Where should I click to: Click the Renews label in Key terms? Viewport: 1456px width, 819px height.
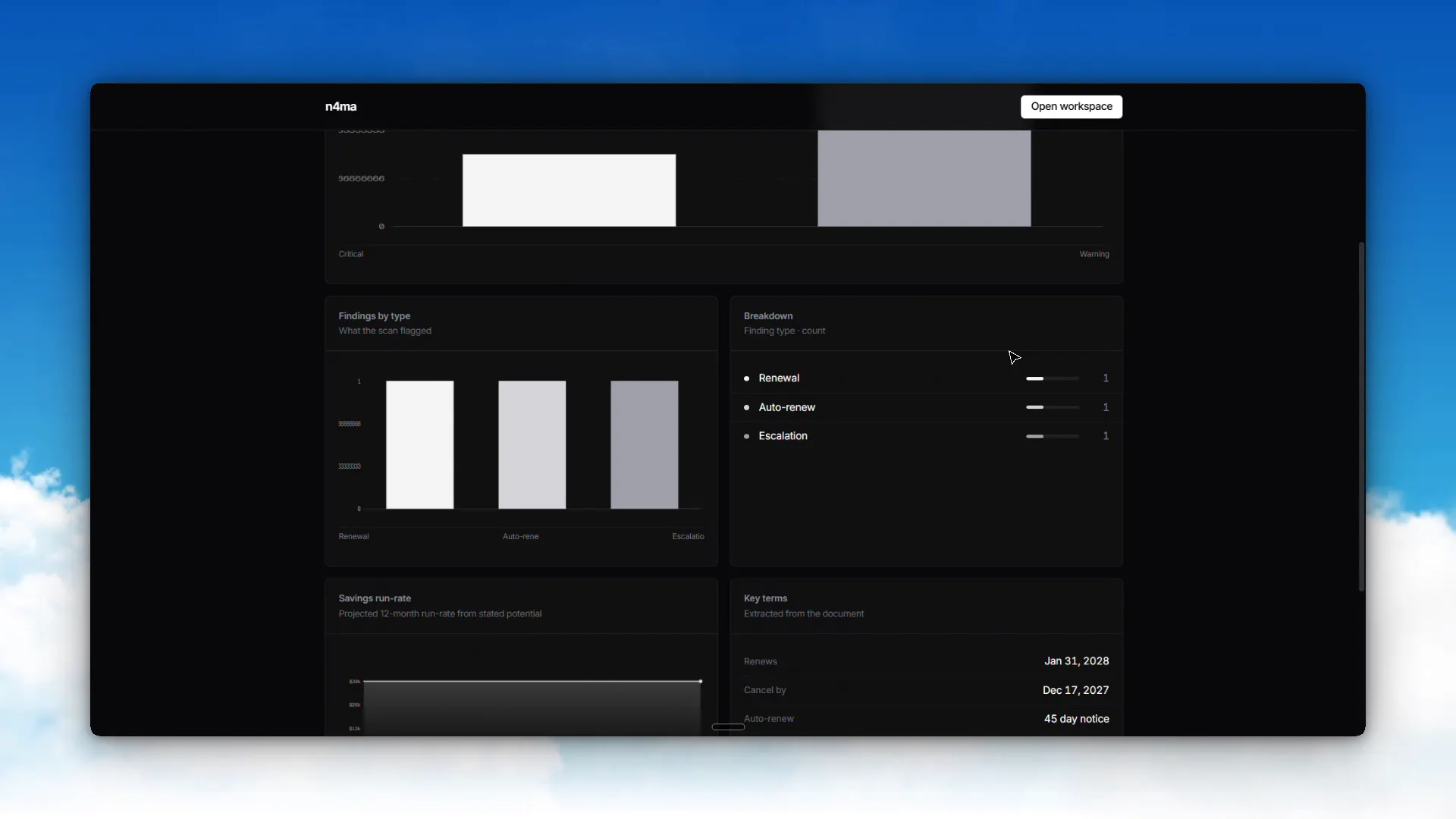point(761,661)
